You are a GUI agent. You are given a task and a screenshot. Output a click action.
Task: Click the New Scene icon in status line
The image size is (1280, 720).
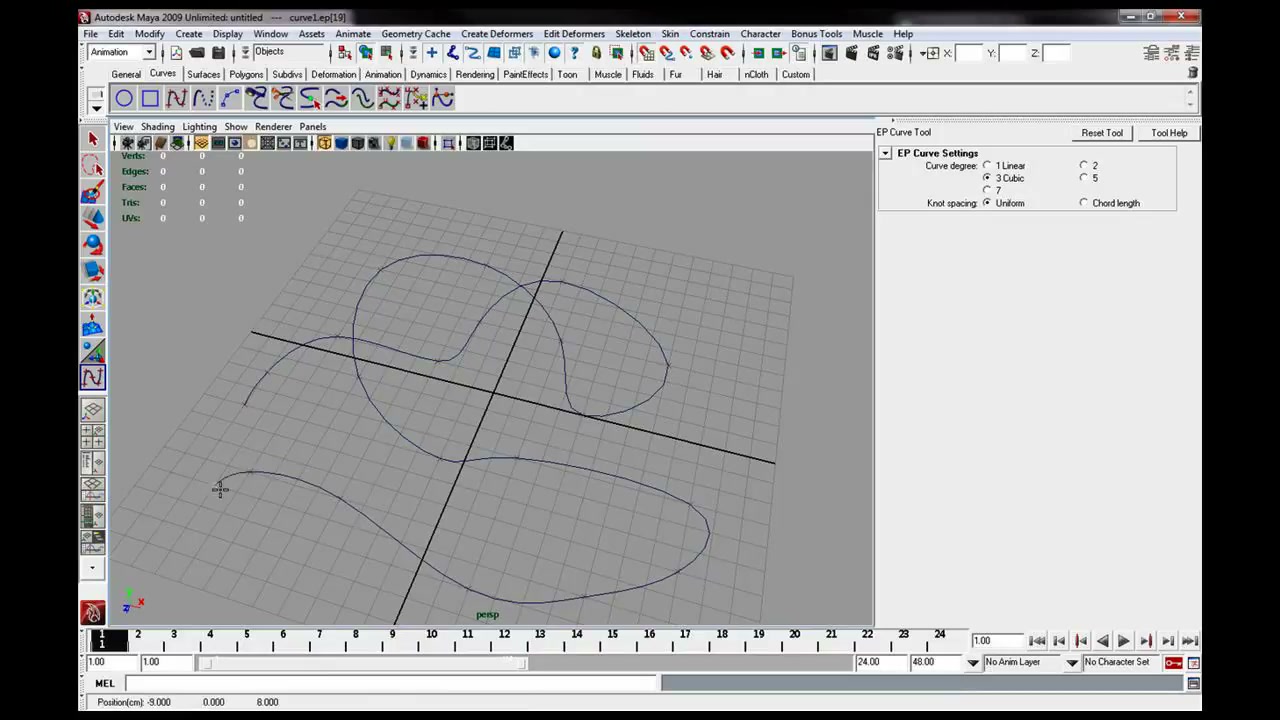pos(177,53)
